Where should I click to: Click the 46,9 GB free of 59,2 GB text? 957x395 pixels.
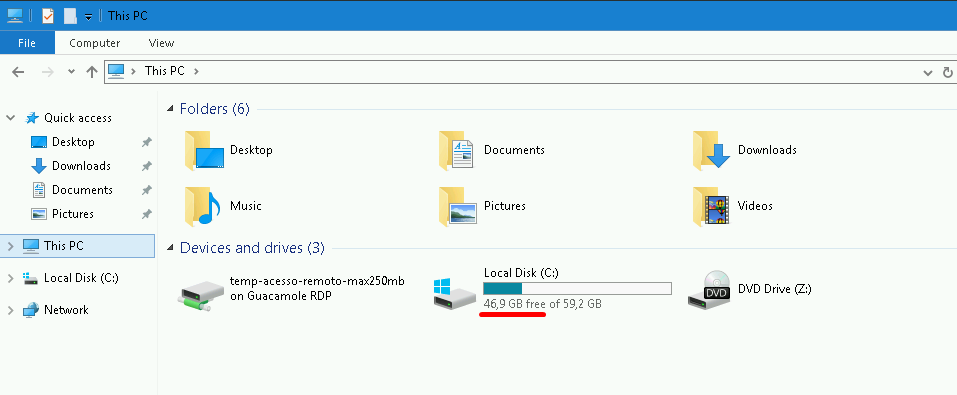click(543, 303)
